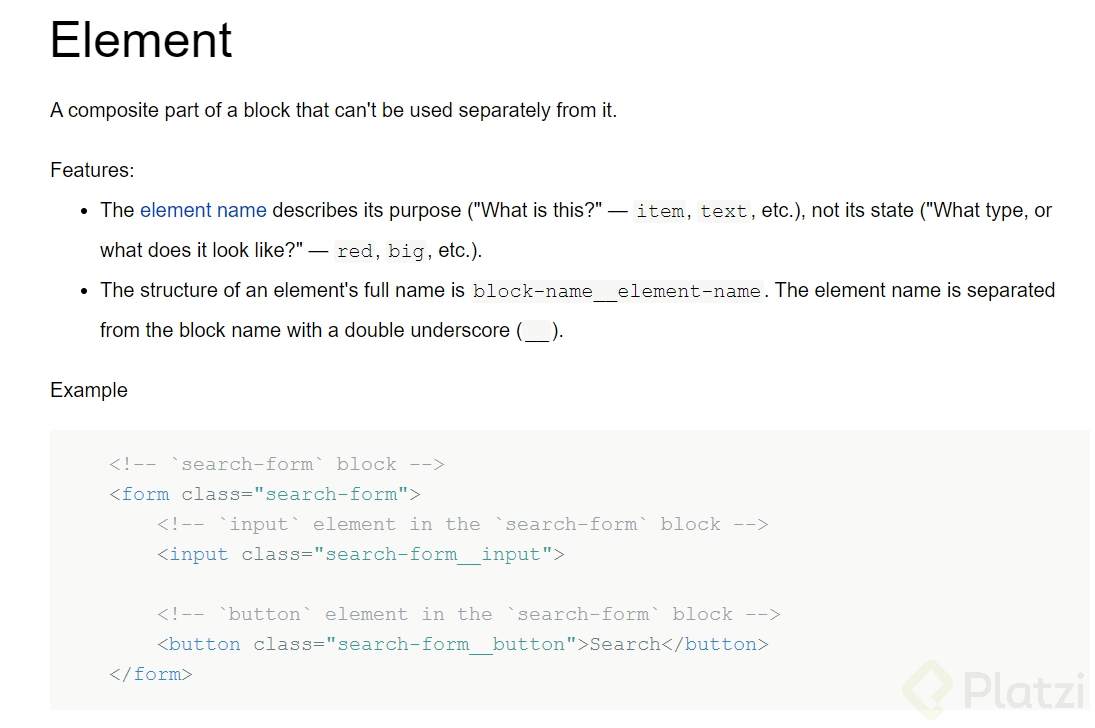Click the "Features:" label
The image size is (1095, 728).
[x=92, y=170]
